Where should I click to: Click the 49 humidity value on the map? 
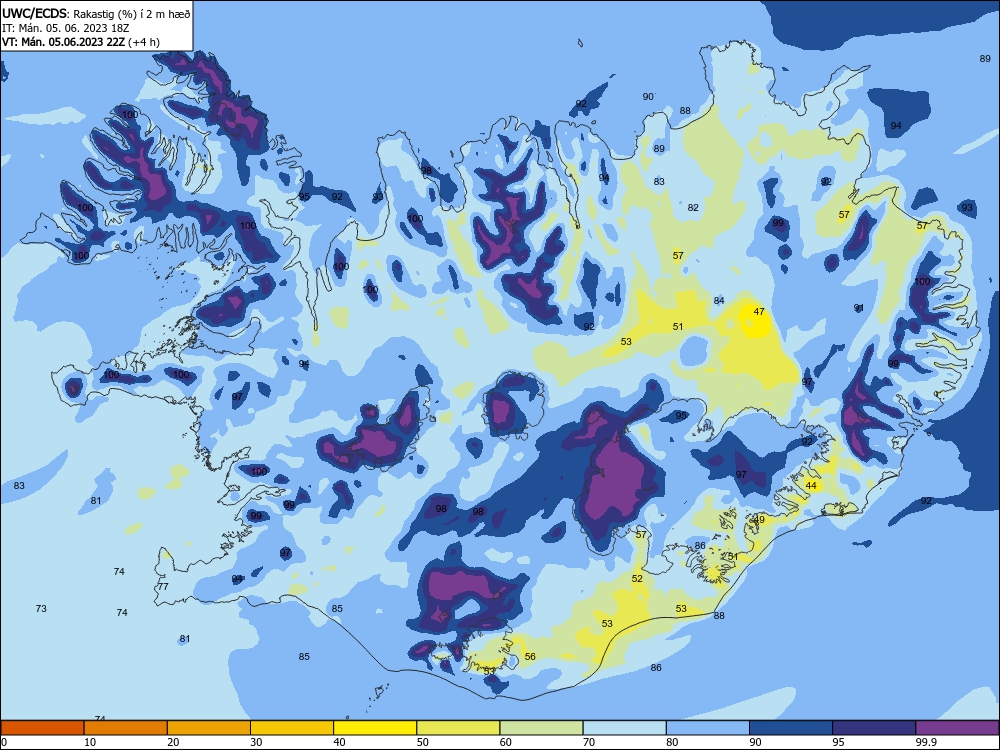coord(759,520)
